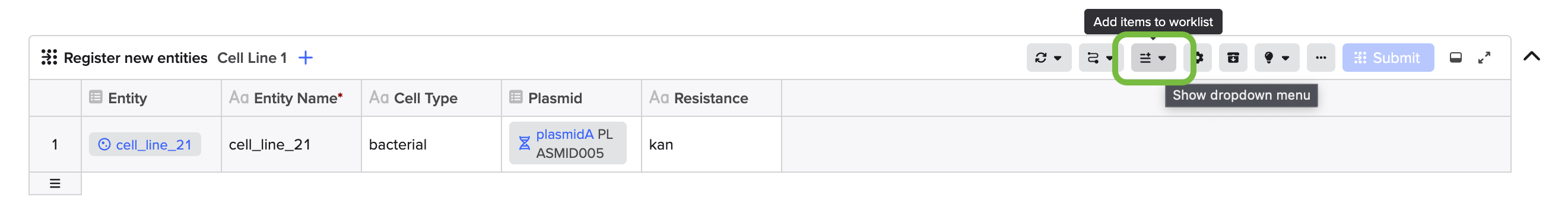Click the archive box icon
Viewport: 1568px width, 216px height.
(x=1233, y=58)
